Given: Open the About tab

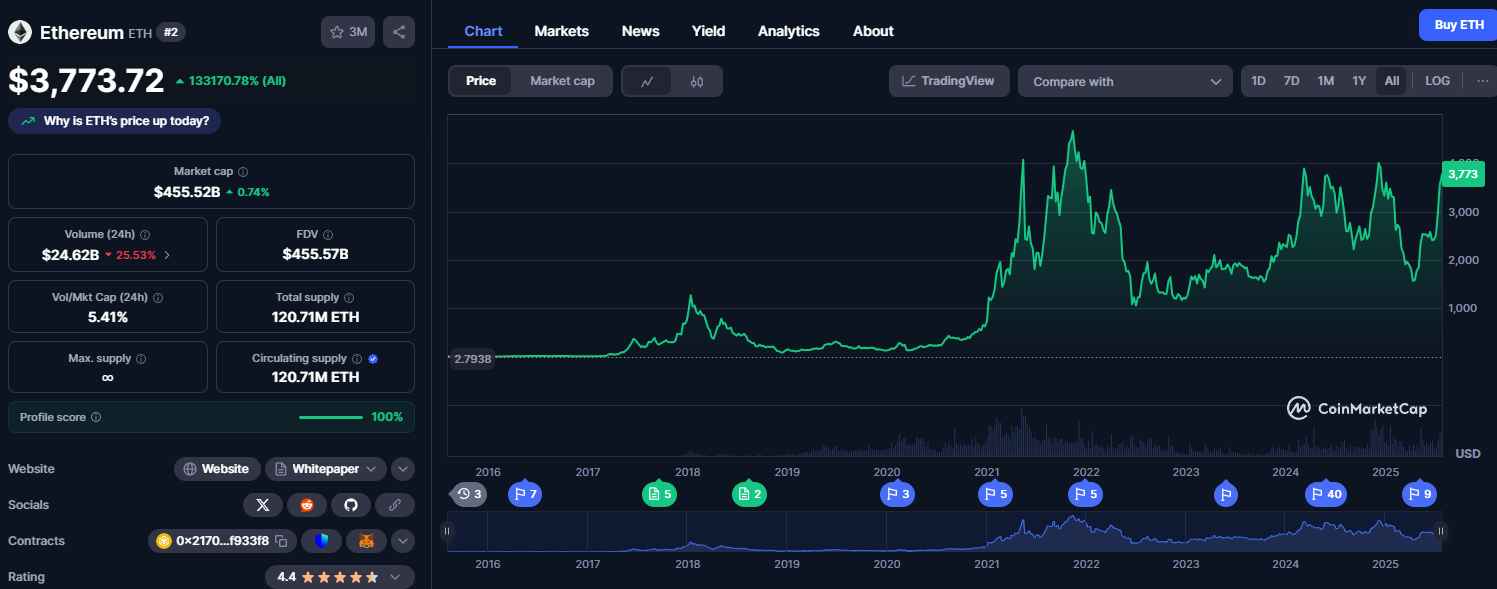Looking at the screenshot, I should (873, 31).
